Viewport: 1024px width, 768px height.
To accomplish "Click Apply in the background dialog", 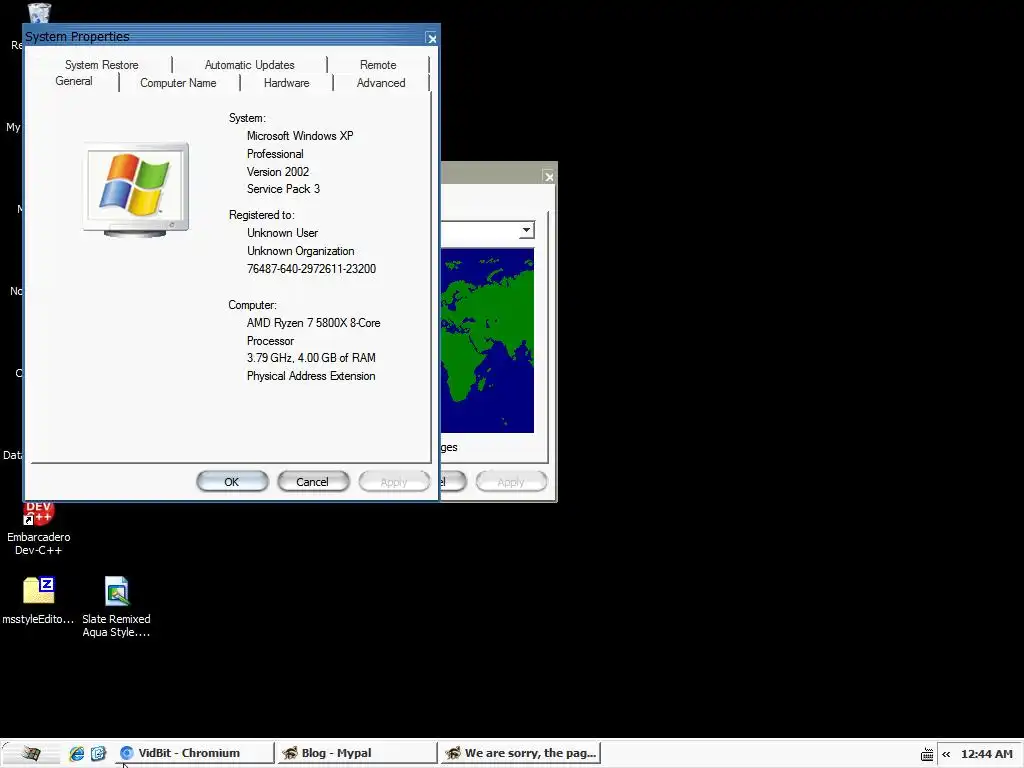I will (x=511, y=481).
